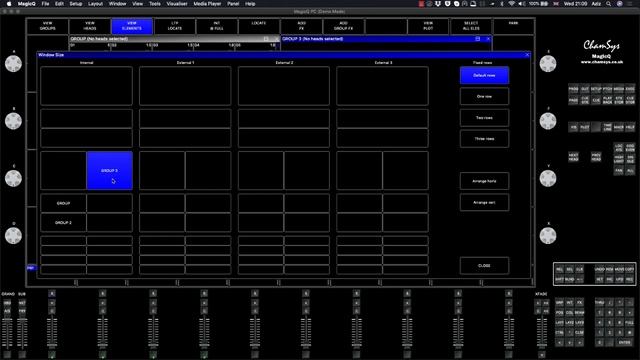This screenshot has height=360, width=640.
Task: Click the PREV HEAD console key
Action: (596, 157)
